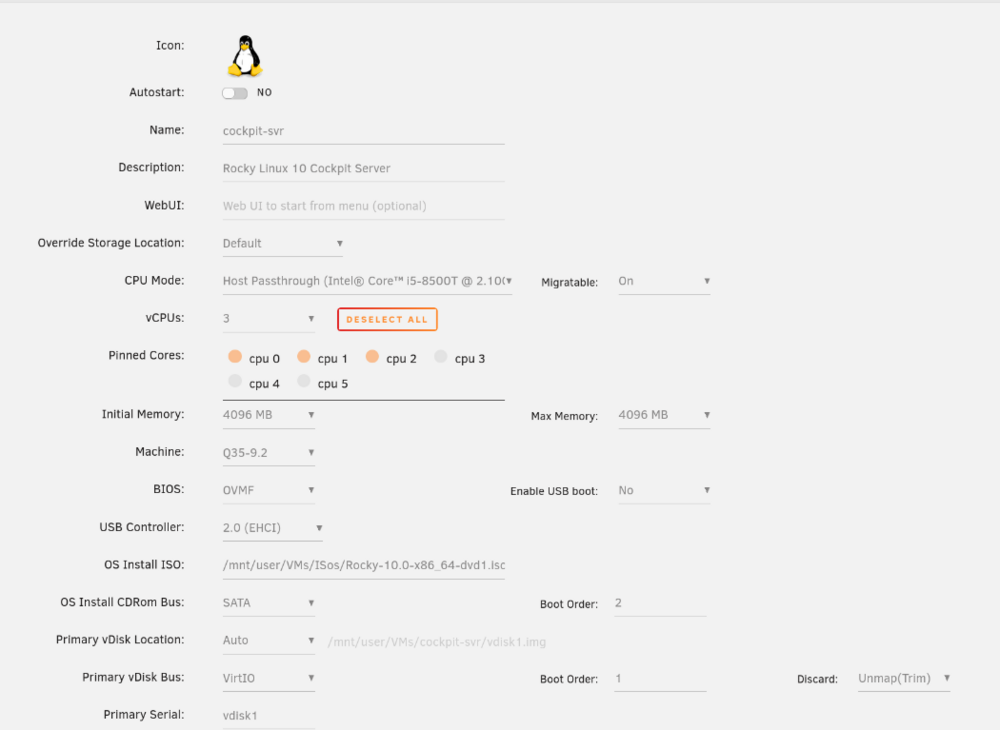Image resolution: width=1000 pixels, height=730 pixels.
Task: Click the vdisk1.img path text
Action: [x=437, y=642]
